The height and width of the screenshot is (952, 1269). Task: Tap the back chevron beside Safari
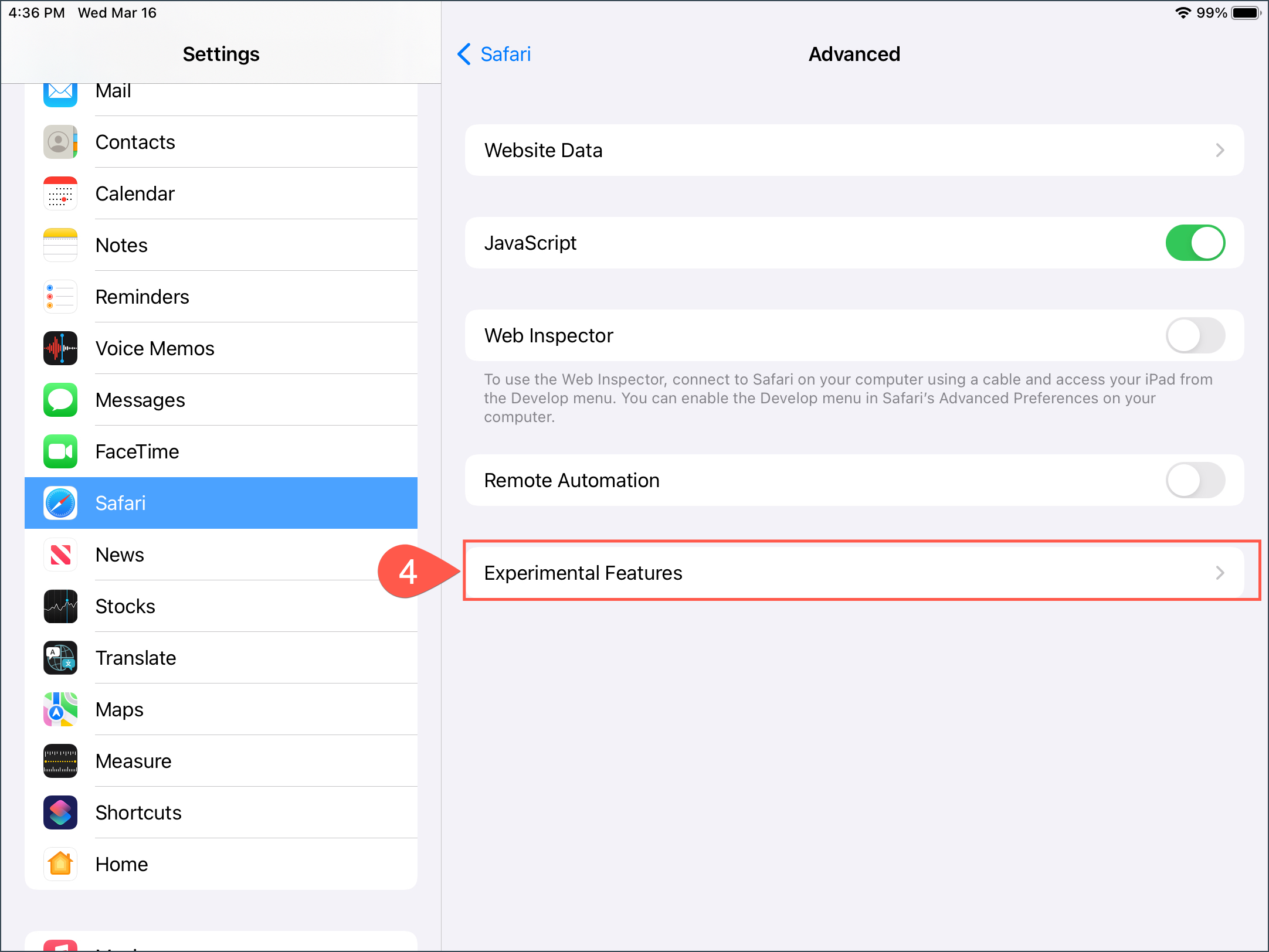pyautogui.click(x=464, y=54)
